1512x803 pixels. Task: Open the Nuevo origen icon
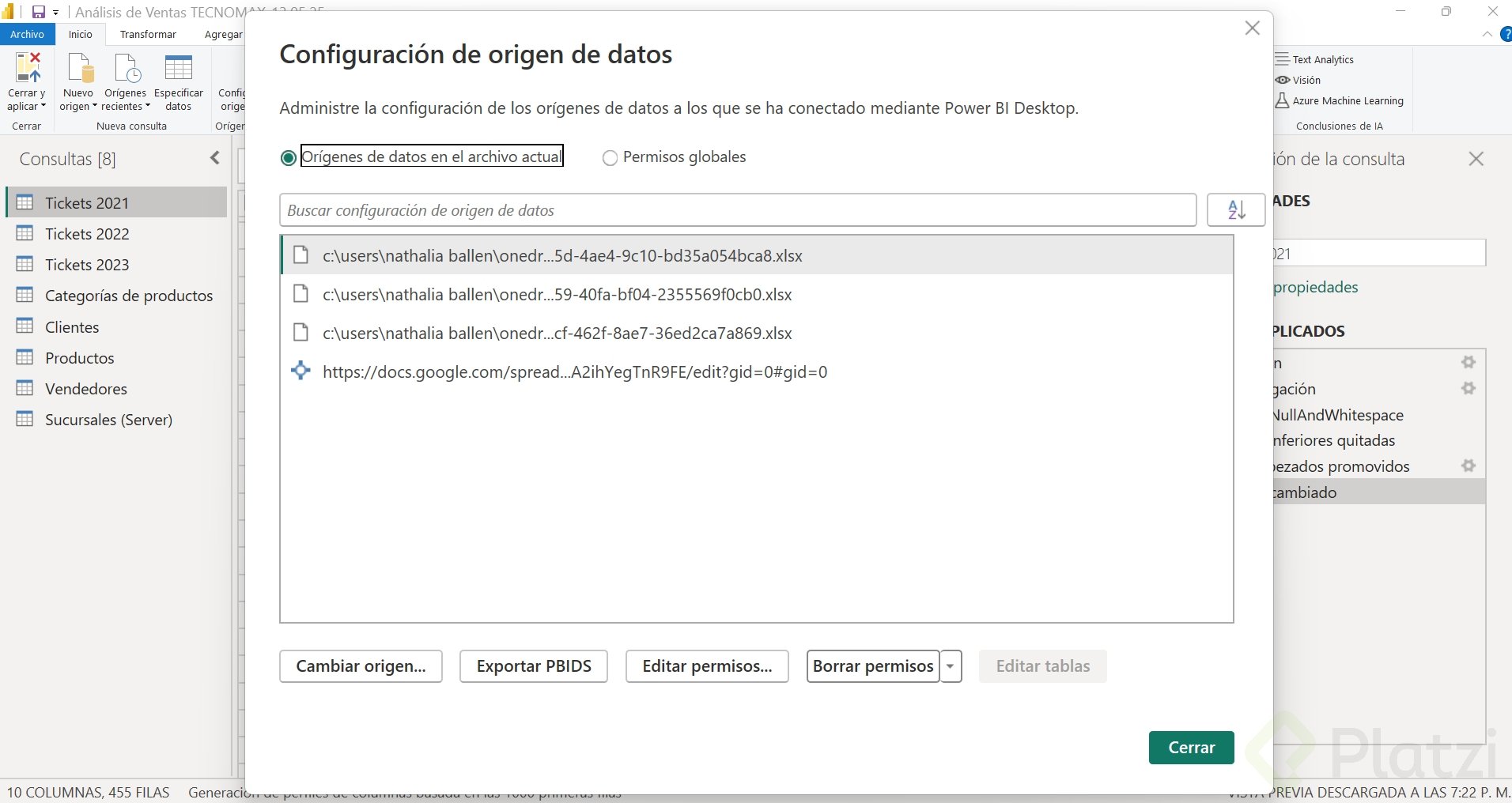[x=80, y=68]
